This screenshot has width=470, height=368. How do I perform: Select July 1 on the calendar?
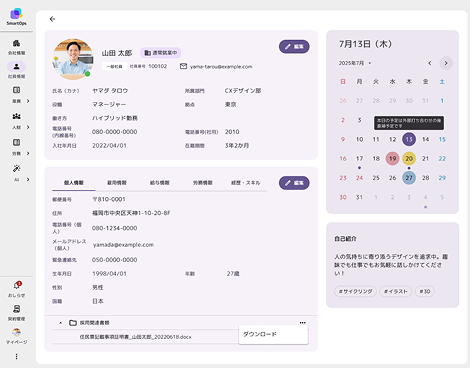tap(442, 101)
